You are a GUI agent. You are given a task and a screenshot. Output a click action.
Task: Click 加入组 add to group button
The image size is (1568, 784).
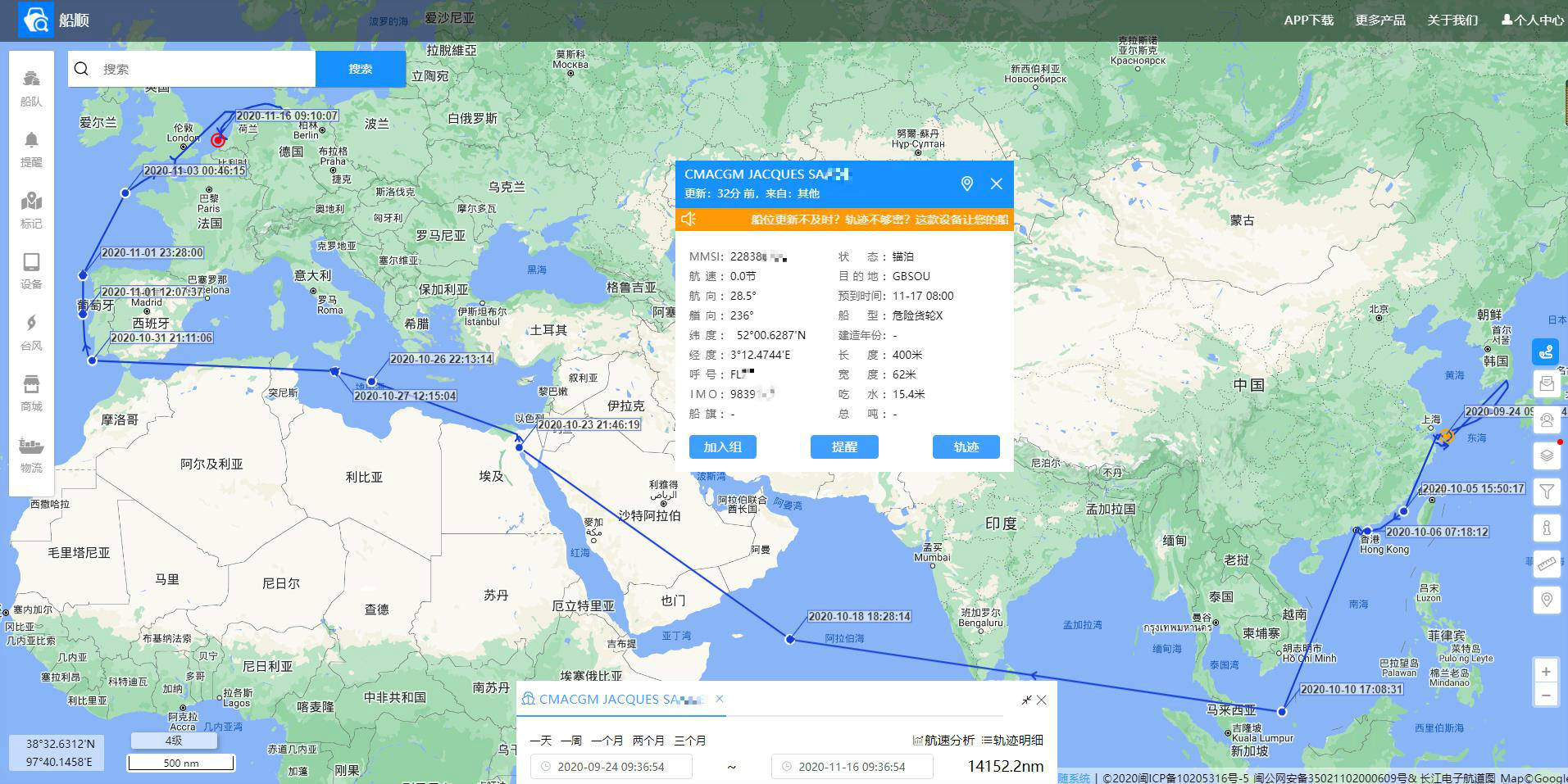[x=722, y=446]
